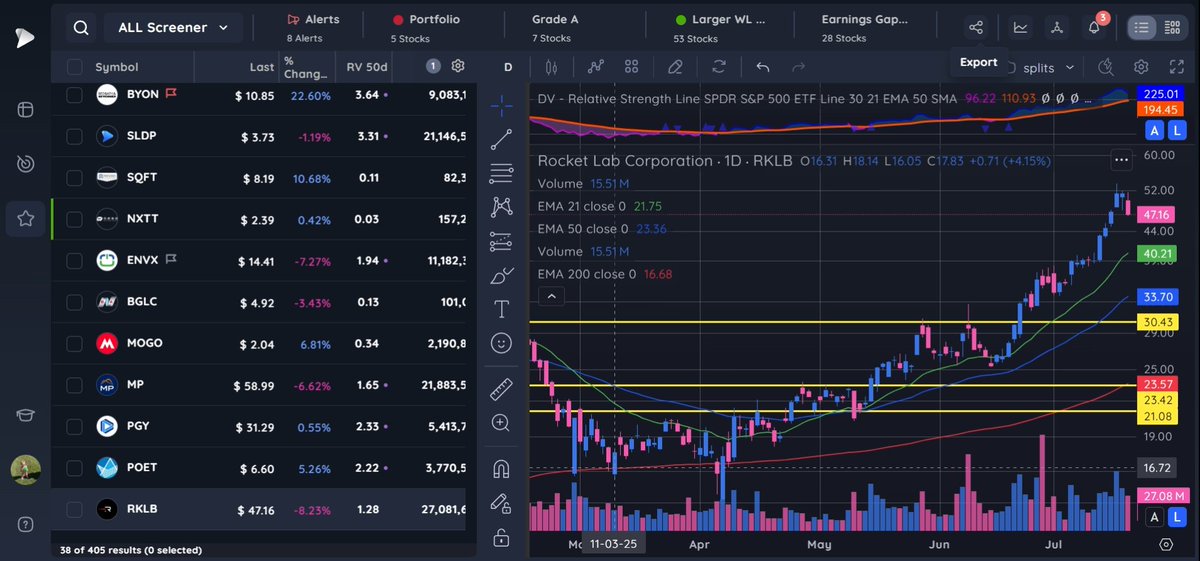Check the MP row checkbox
The width and height of the screenshot is (1200, 561).
[x=73, y=385]
